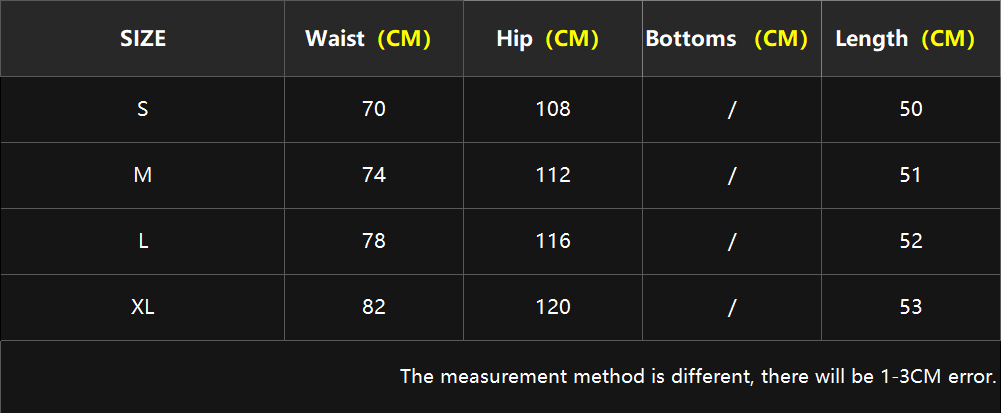Click the M size row label
Screen dimensions: 1001x414
point(142,175)
